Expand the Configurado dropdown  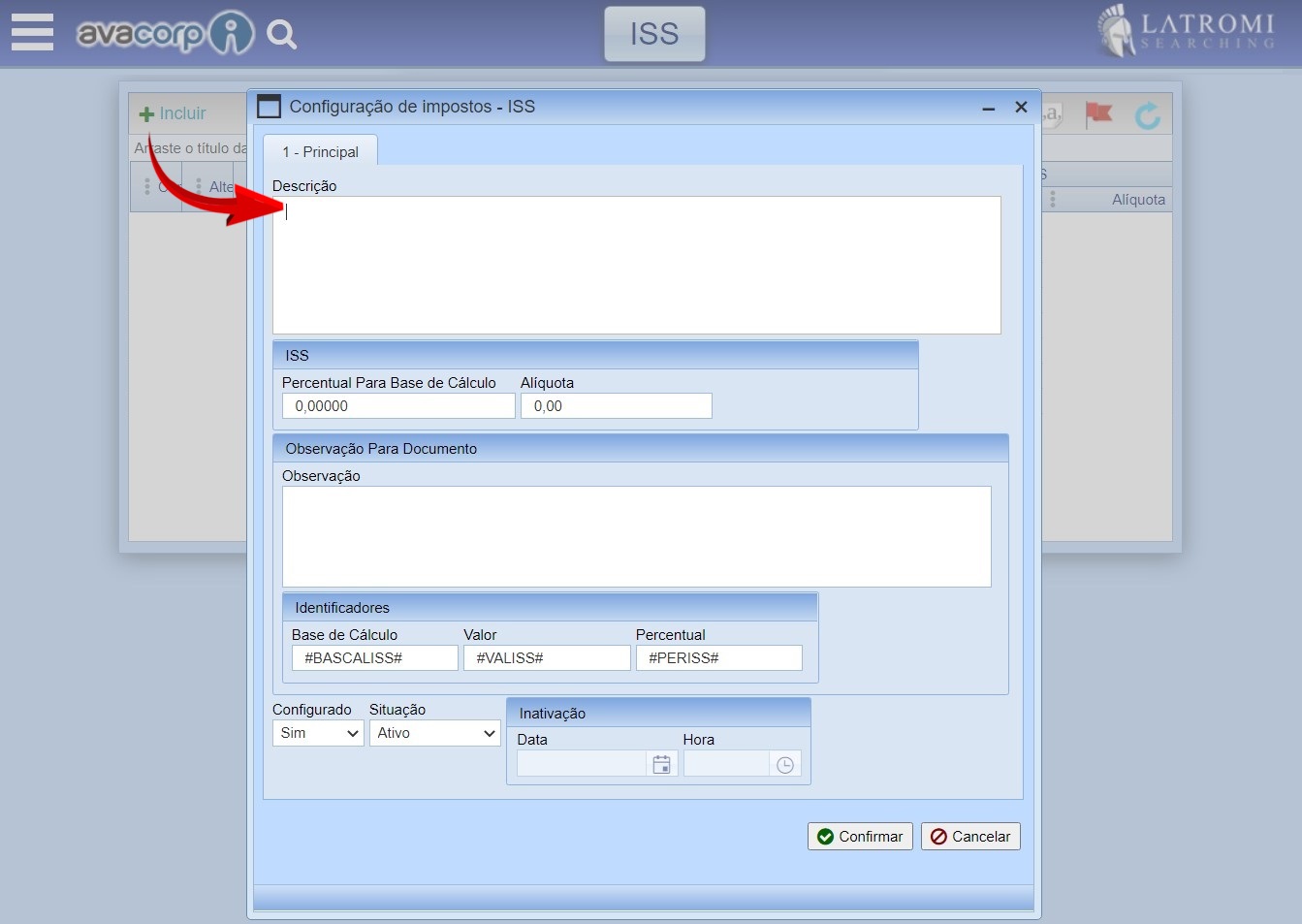(318, 733)
